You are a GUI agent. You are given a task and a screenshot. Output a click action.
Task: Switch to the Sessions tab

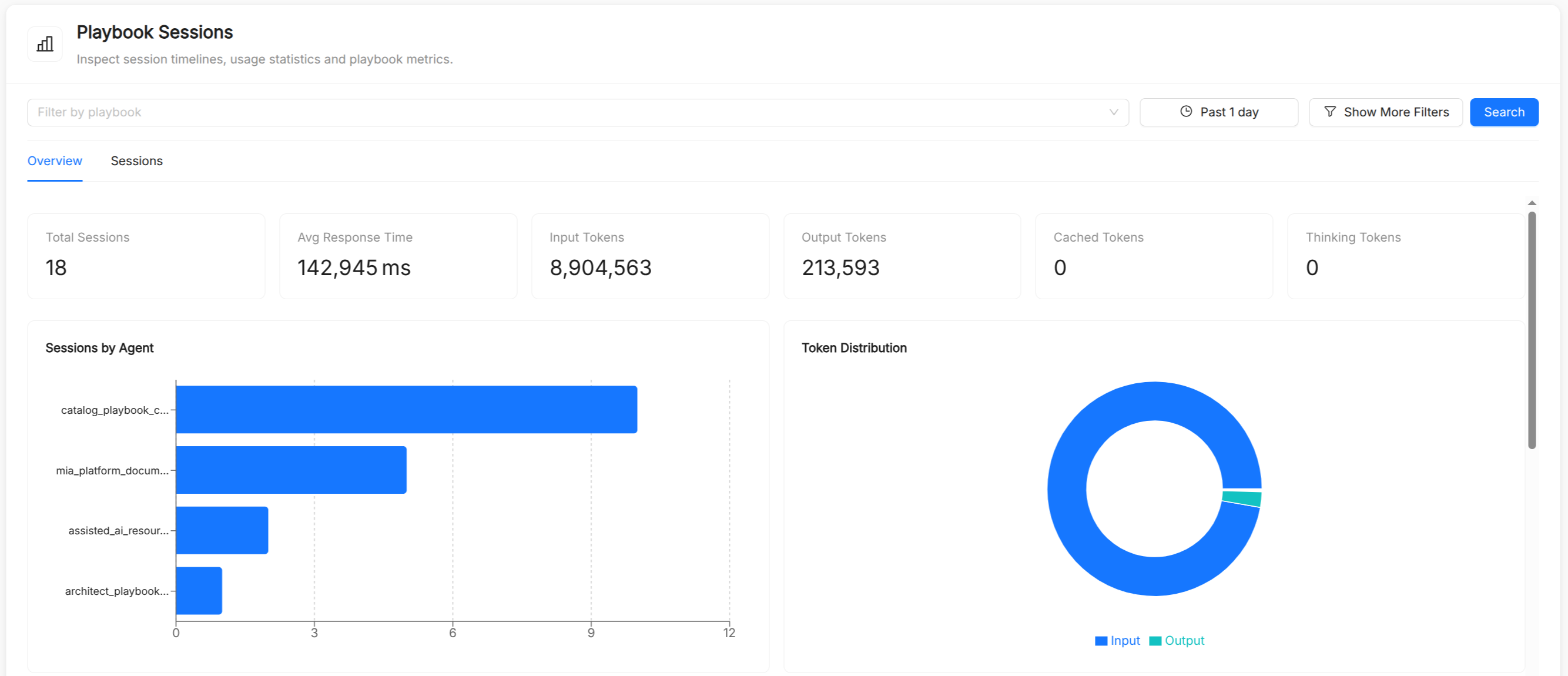click(x=136, y=161)
